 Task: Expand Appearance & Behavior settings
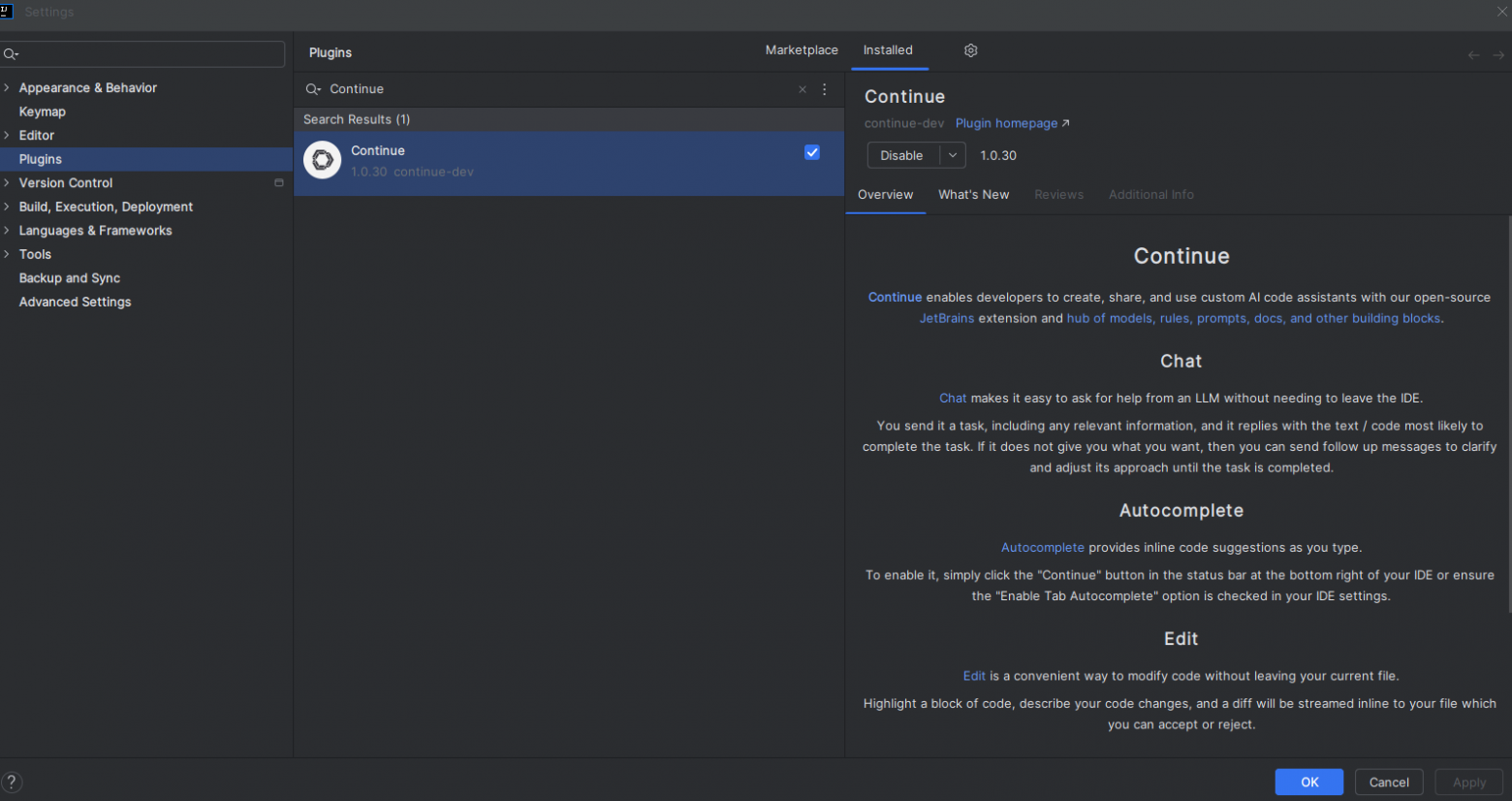click(7, 87)
